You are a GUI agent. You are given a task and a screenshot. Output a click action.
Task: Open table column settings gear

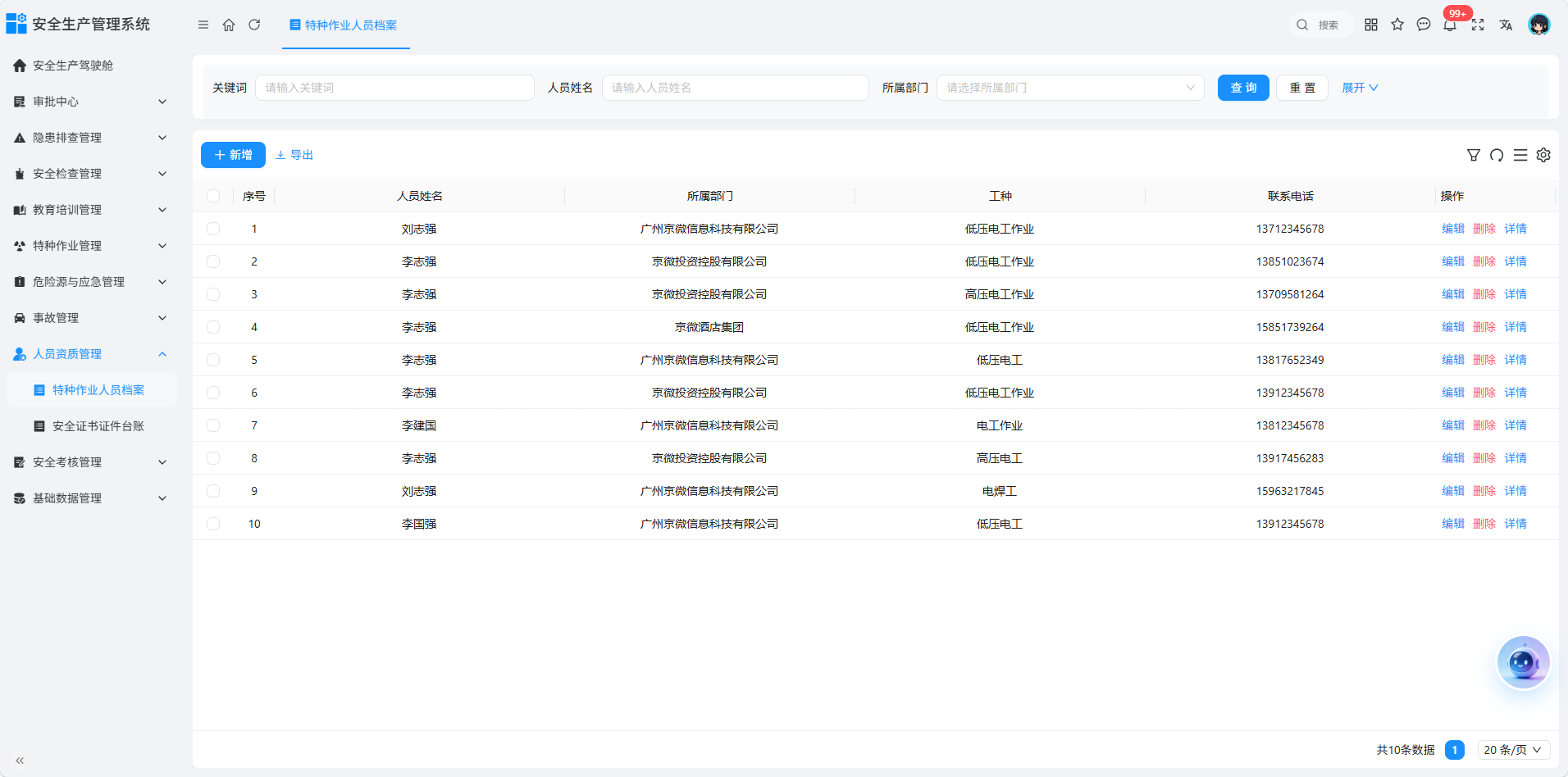click(1543, 155)
